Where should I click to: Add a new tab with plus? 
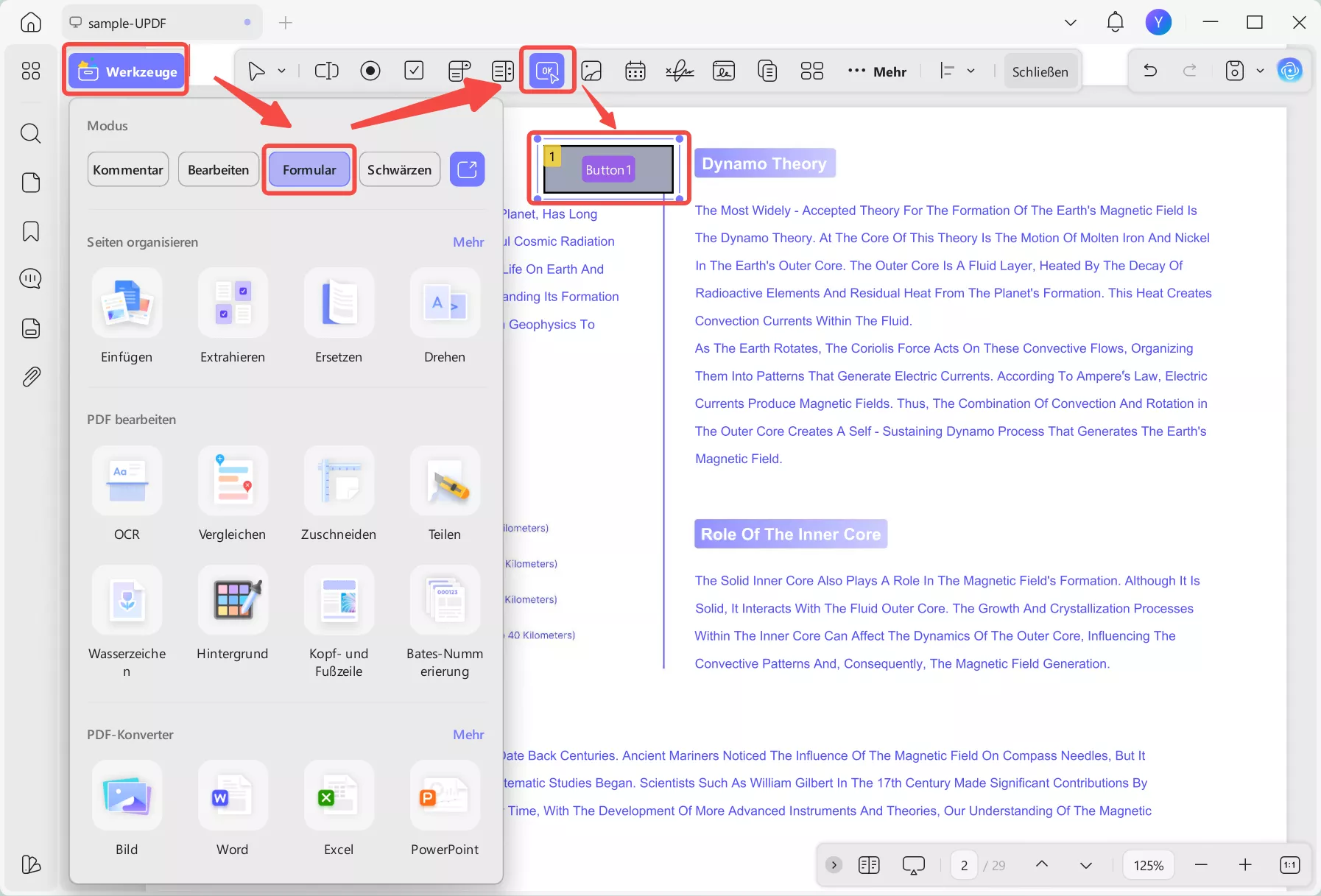[286, 23]
